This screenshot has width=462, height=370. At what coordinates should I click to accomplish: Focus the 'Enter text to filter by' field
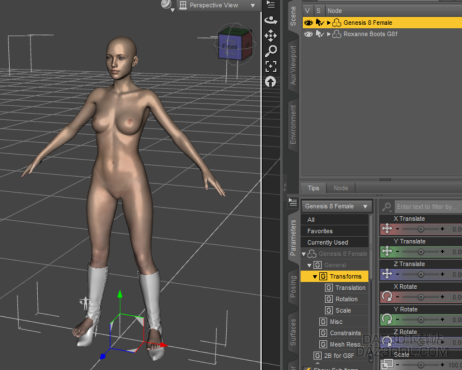point(428,207)
